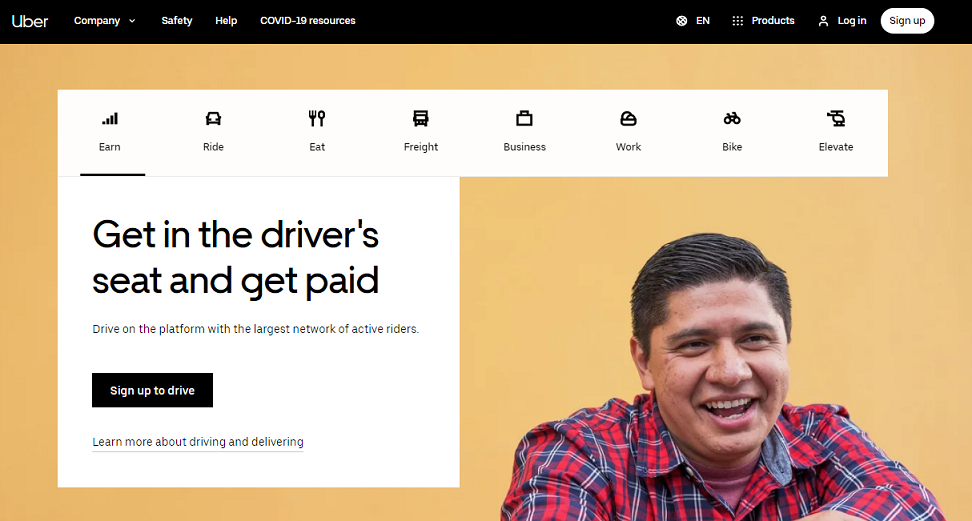The width and height of the screenshot is (972, 521).
Task: Switch to the Business tab label
Action: 524,147
